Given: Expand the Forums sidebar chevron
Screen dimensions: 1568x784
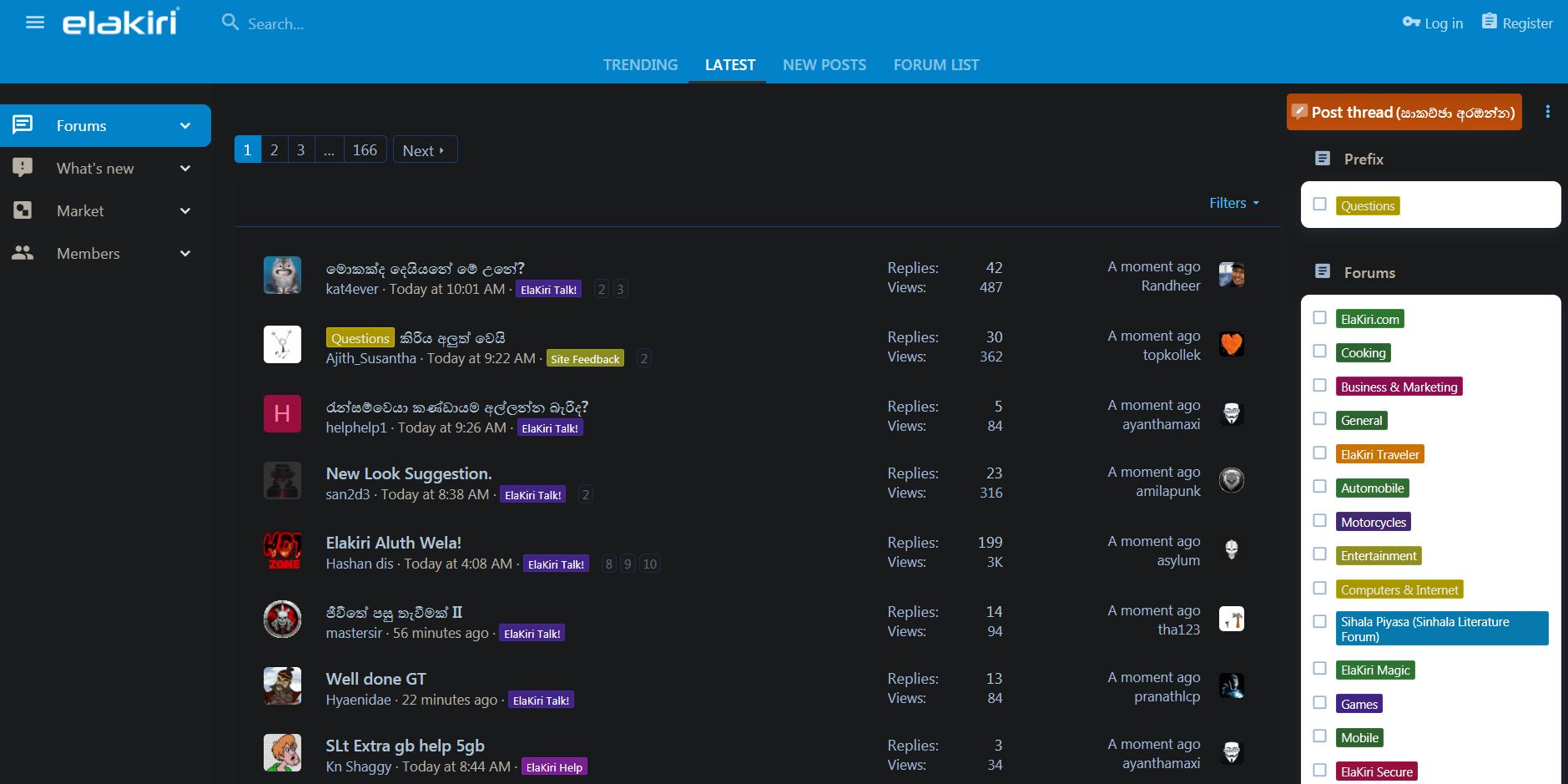Looking at the screenshot, I should point(185,125).
